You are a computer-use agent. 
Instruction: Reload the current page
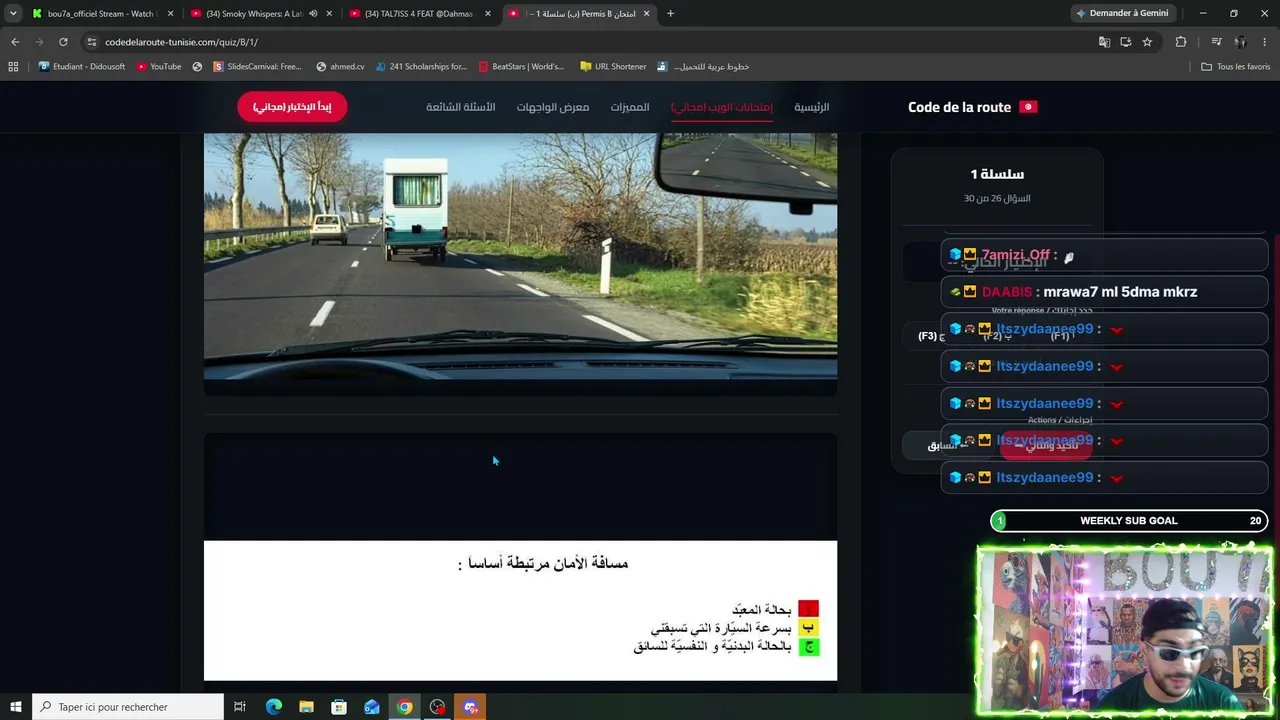63,42
